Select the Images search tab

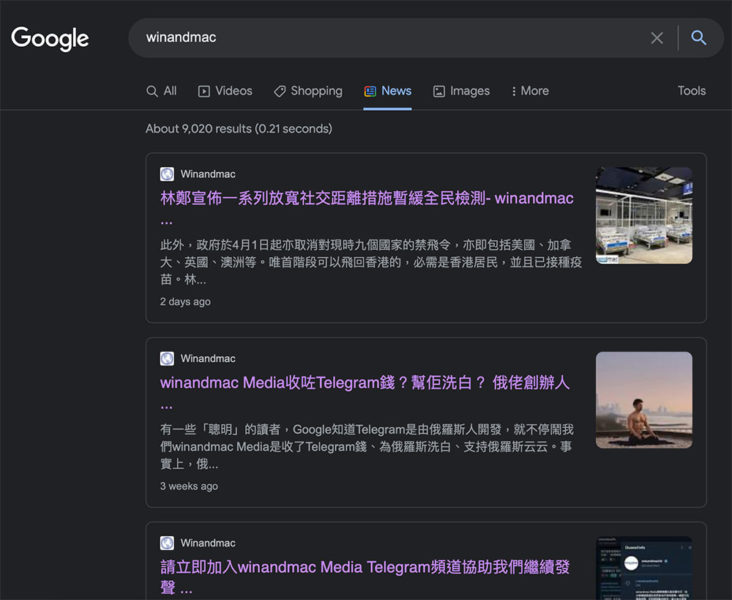point(461,91)
